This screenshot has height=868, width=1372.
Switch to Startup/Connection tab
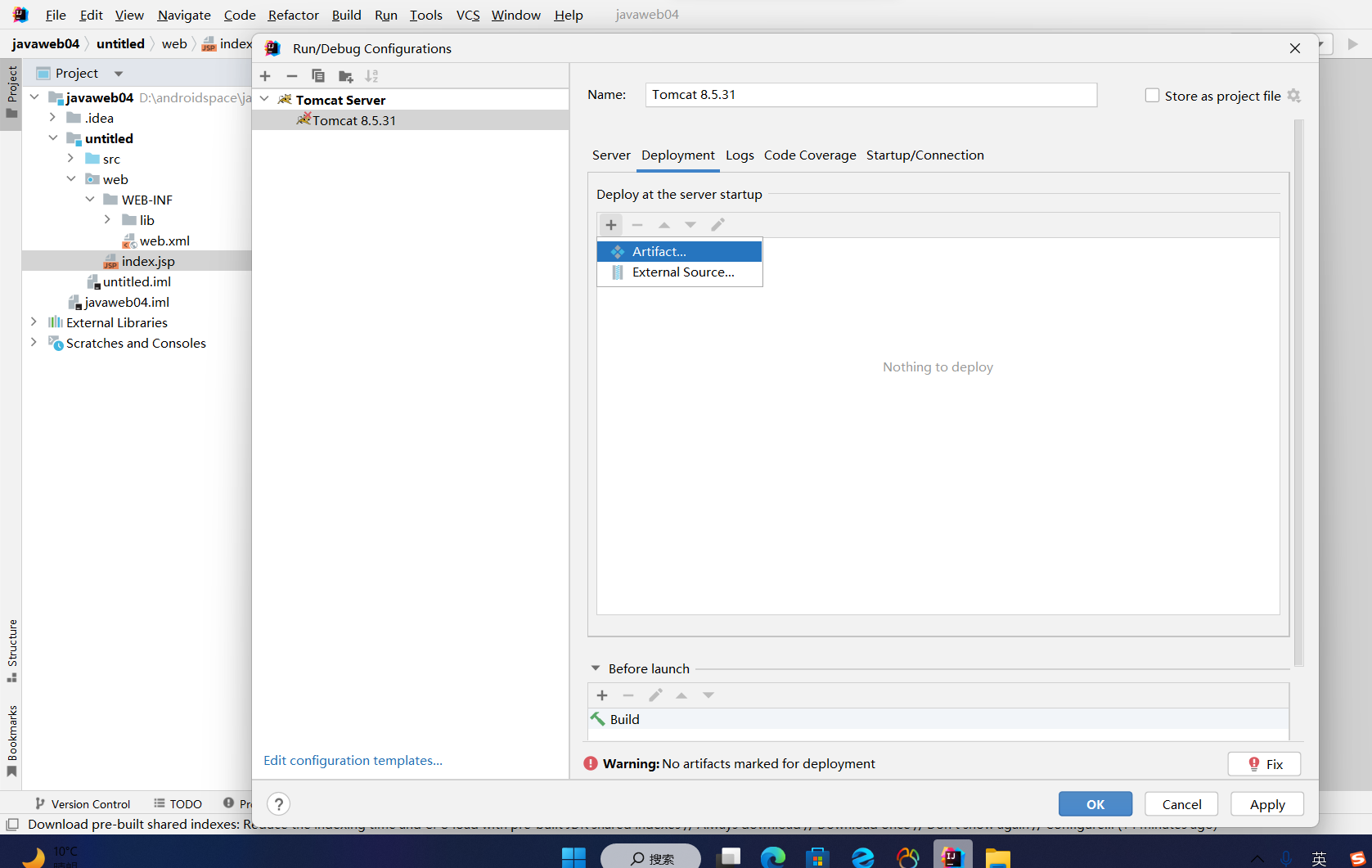[x=924, y=155]
